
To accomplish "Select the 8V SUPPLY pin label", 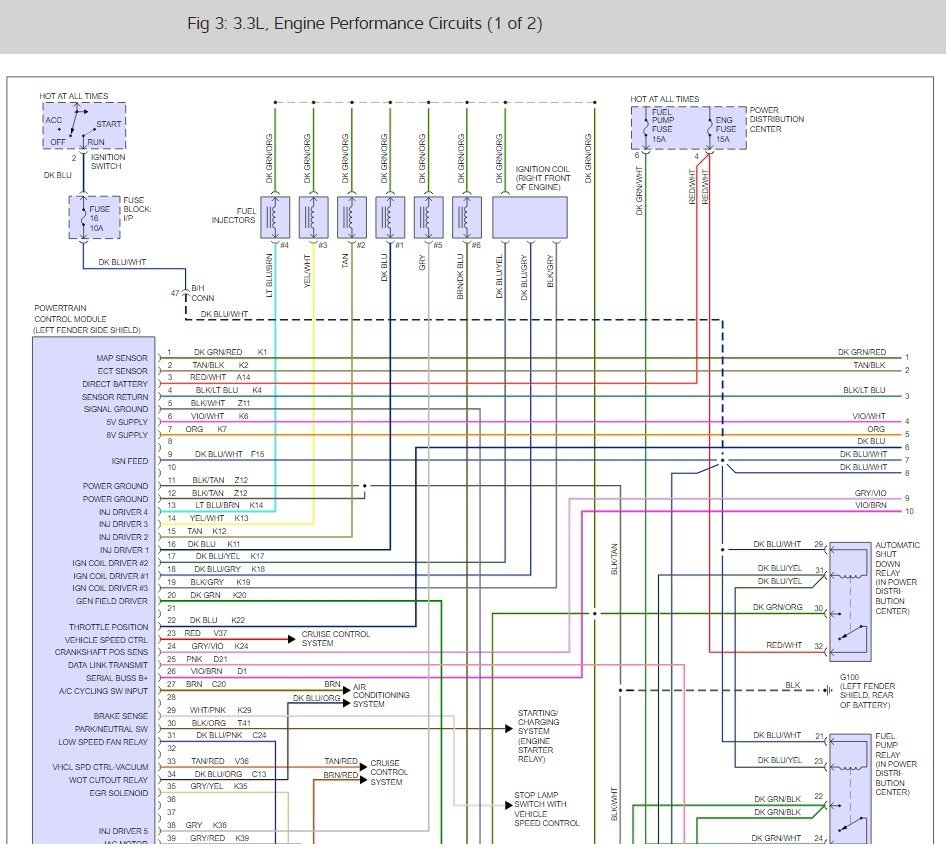I will click(x=127, y=435).
